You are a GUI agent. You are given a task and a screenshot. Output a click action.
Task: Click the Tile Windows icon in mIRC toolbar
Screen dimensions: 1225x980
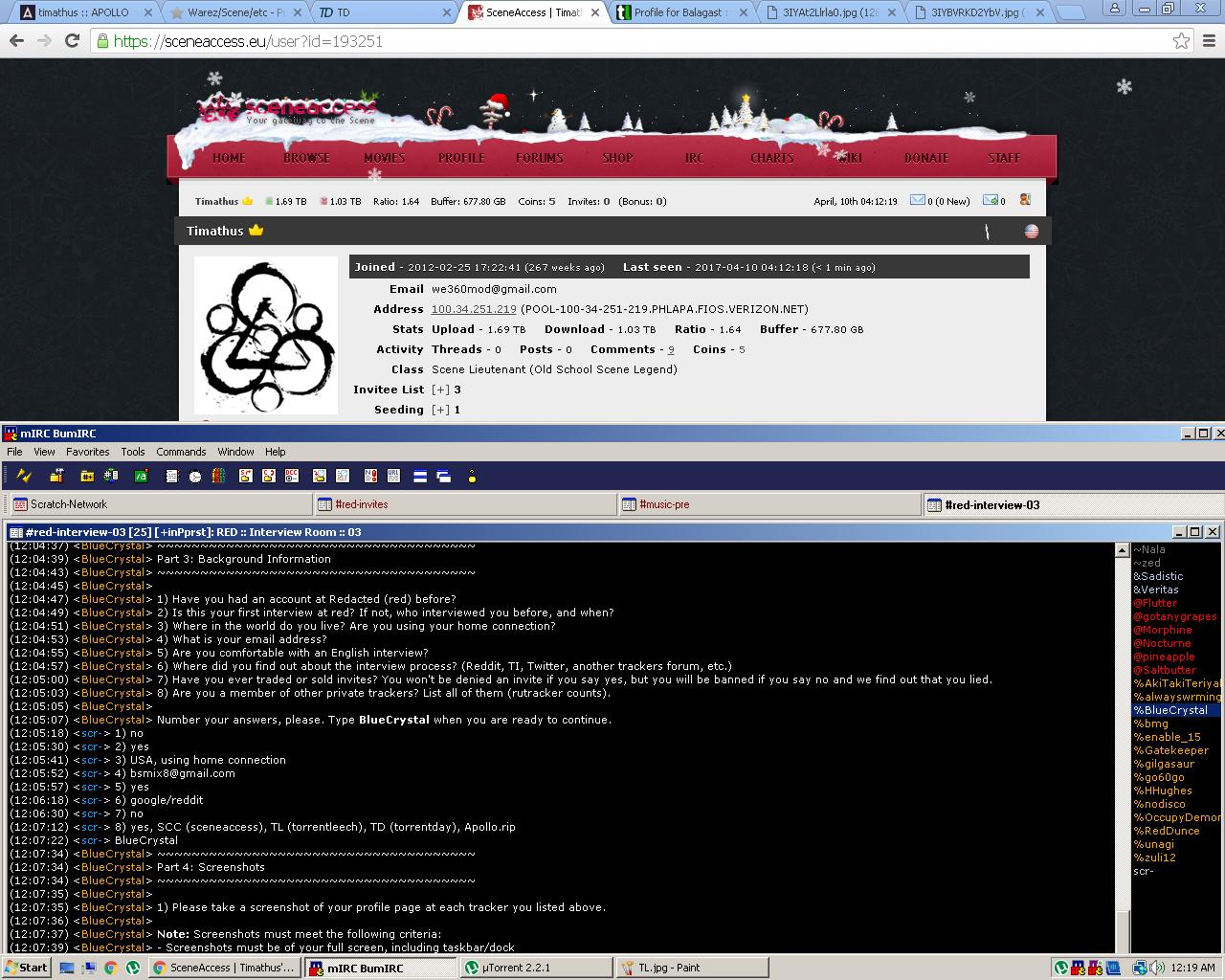click(x=420, y=476)
